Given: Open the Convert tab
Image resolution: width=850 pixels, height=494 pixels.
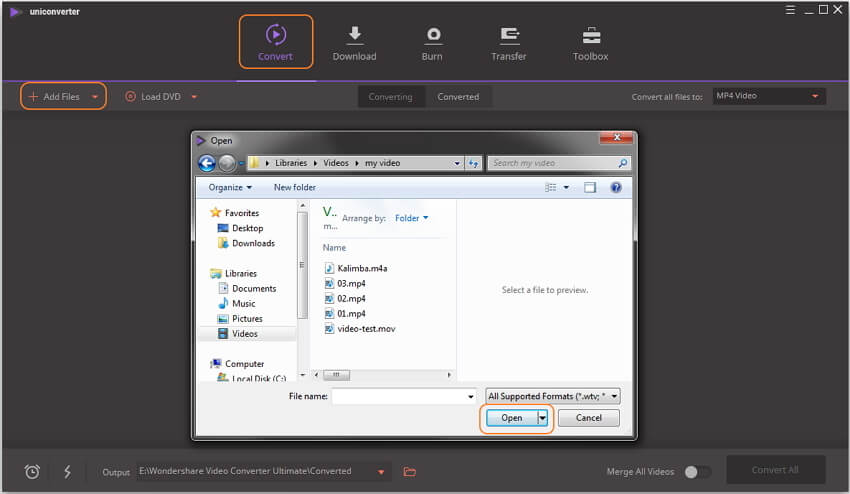Looking at the screenshot, I should pyautogui.click(x=276, y=42).
